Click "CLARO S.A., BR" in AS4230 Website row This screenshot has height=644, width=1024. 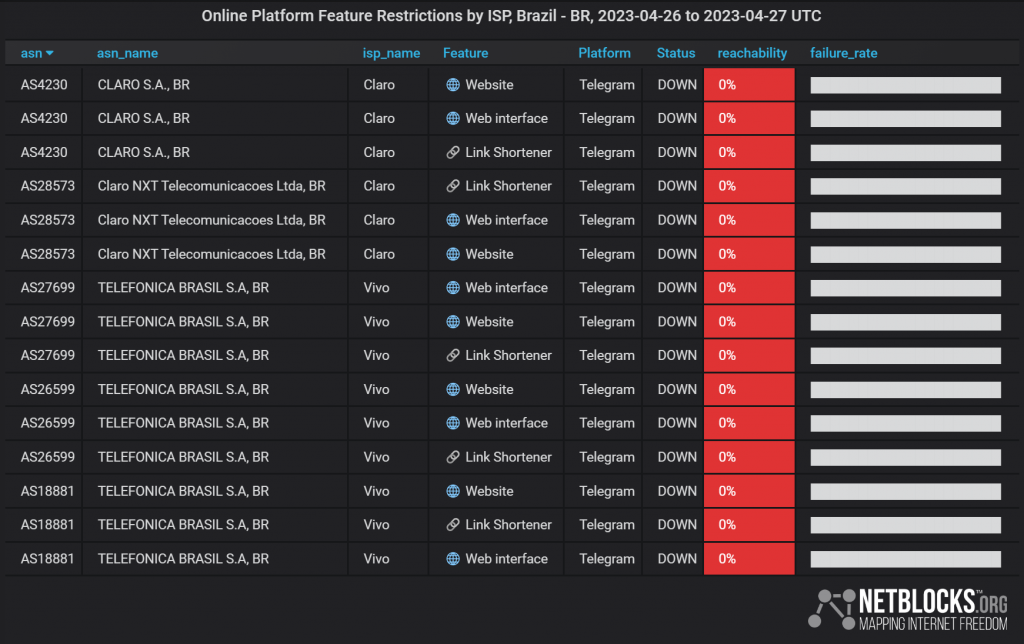144,85
